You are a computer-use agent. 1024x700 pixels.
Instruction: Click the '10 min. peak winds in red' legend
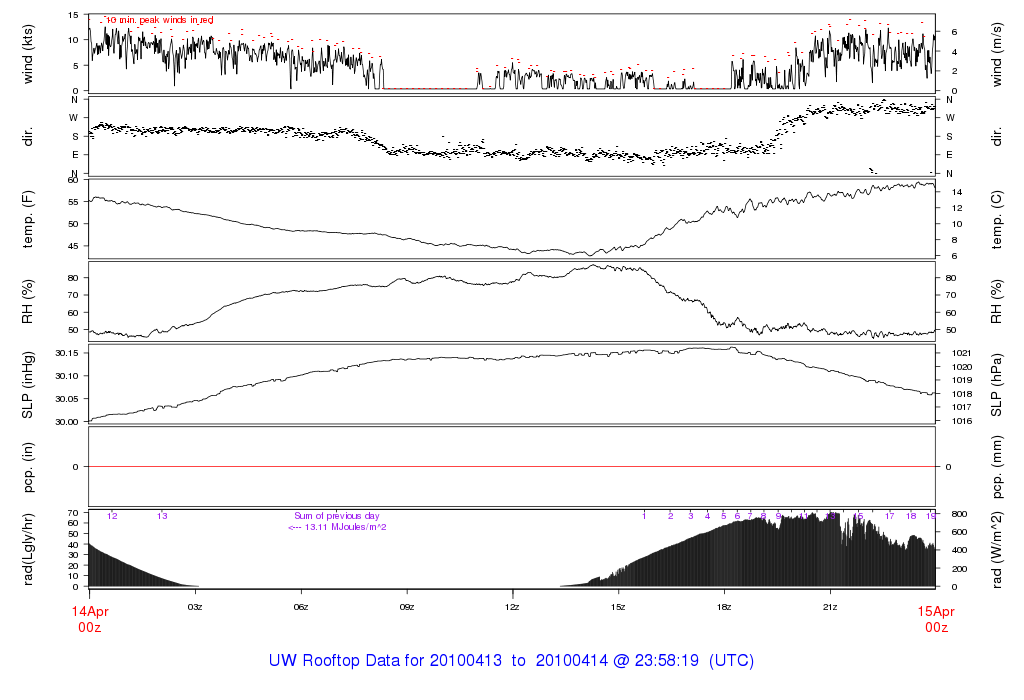pos(159,20)
